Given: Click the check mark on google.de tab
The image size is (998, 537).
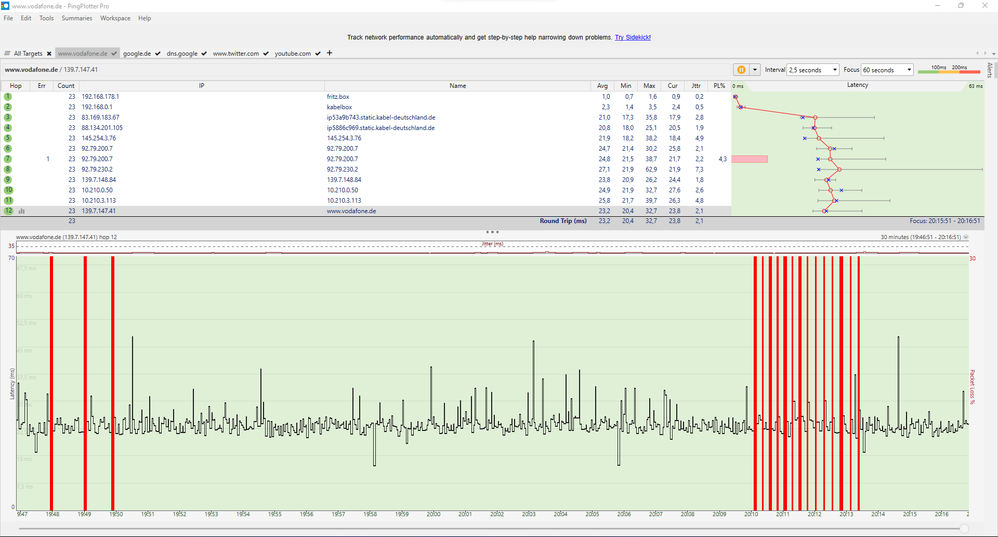Looking at the screenshot, I should coord(157,53).
